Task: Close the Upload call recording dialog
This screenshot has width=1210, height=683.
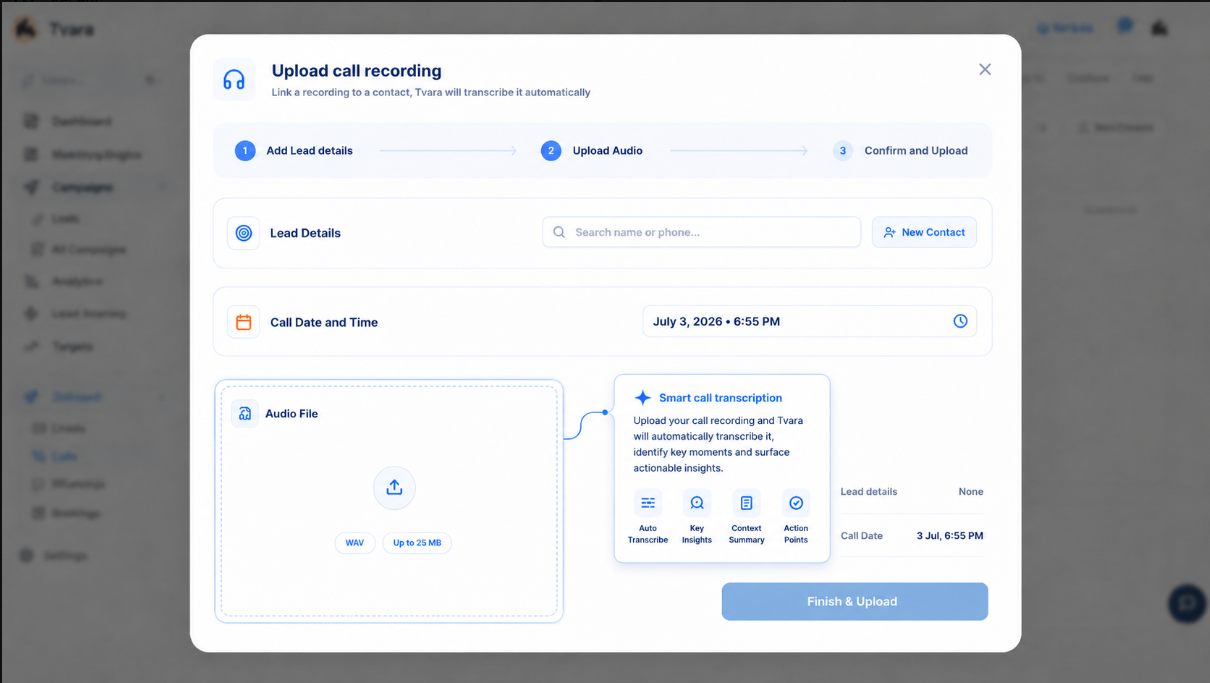Action: pos(985,69)
